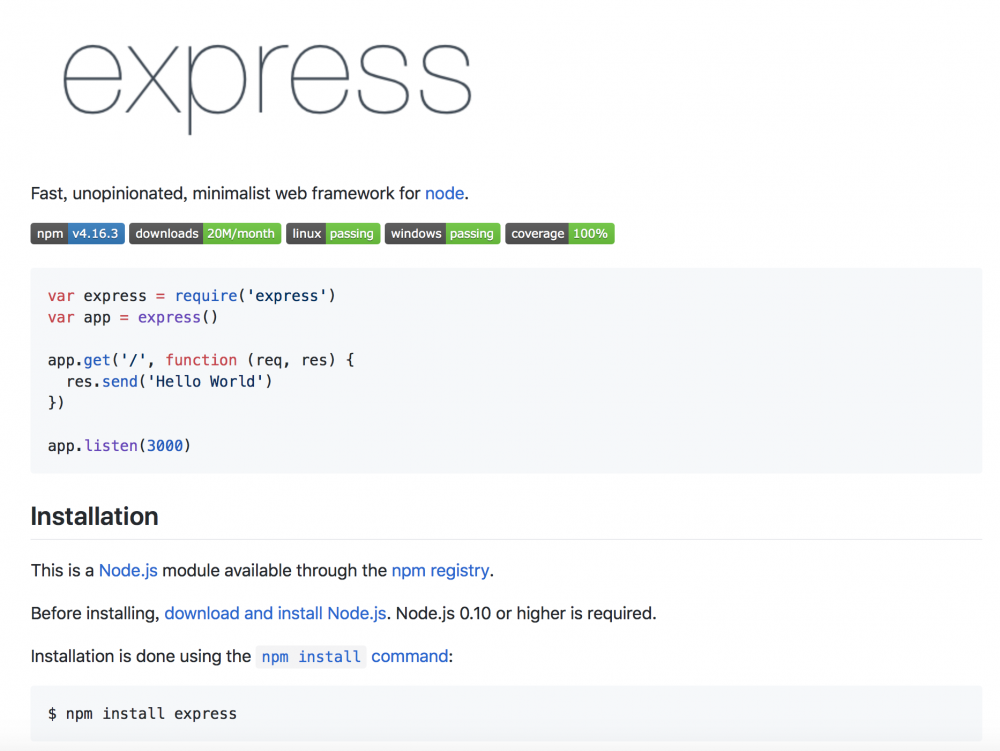
Task: Click the 'Fast, unopinionated, minimalist' description text
Action: (x=225, y=193)
